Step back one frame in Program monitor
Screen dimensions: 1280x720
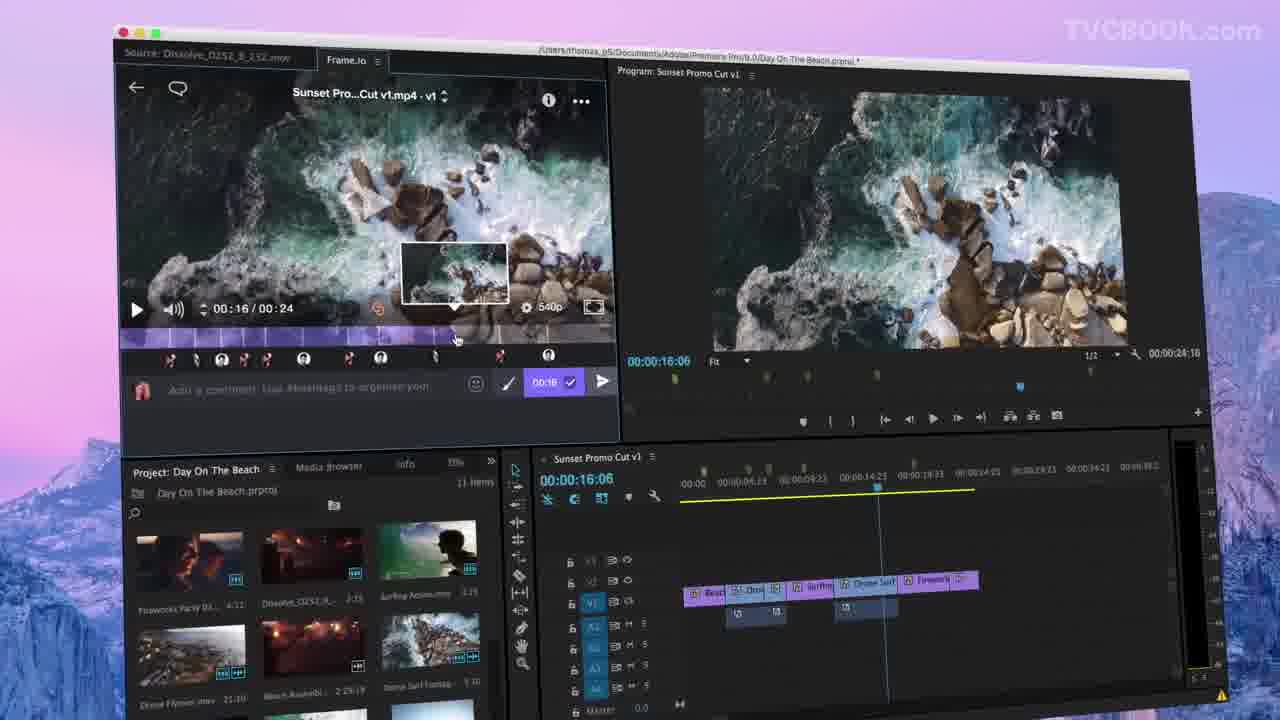tap(909, 419)
